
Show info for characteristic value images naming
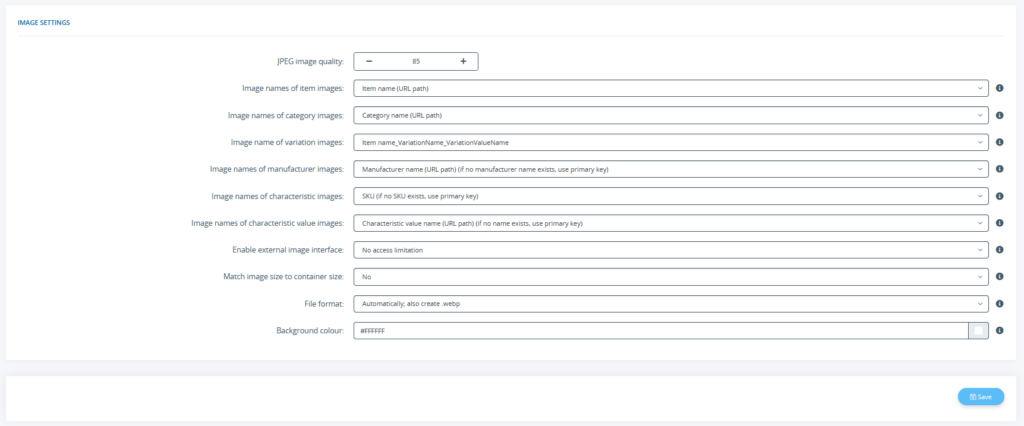pos(999,223)
